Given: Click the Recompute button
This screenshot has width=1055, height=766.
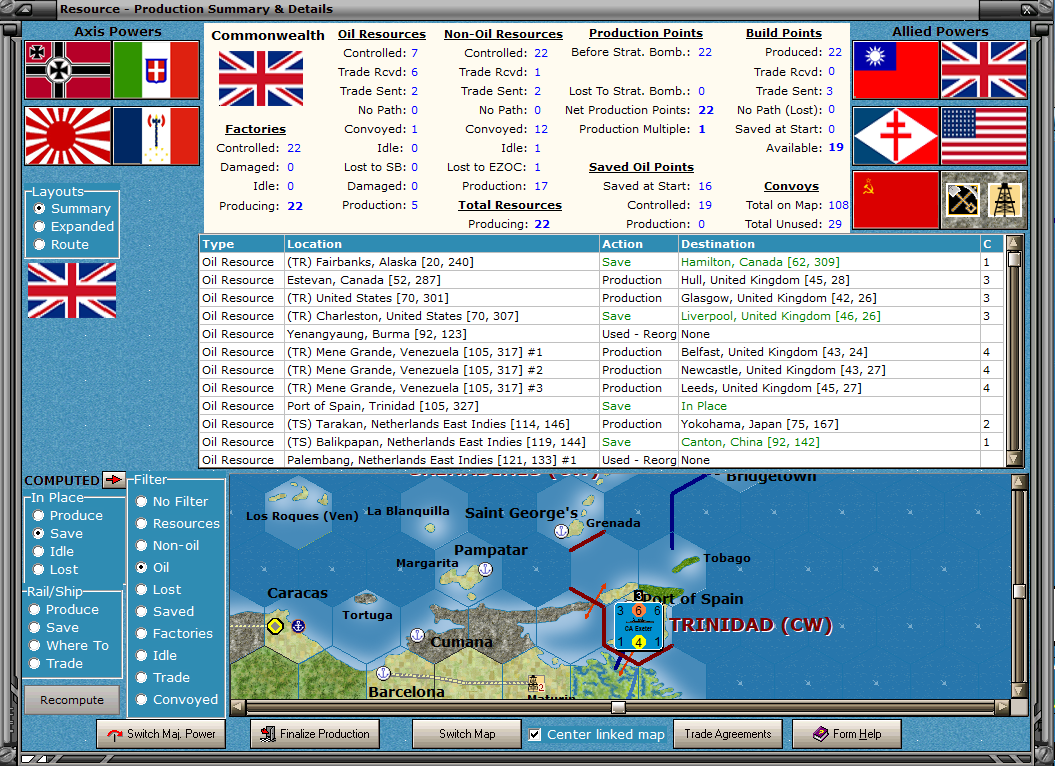Looking at the screenshot, I should point(72,700).
